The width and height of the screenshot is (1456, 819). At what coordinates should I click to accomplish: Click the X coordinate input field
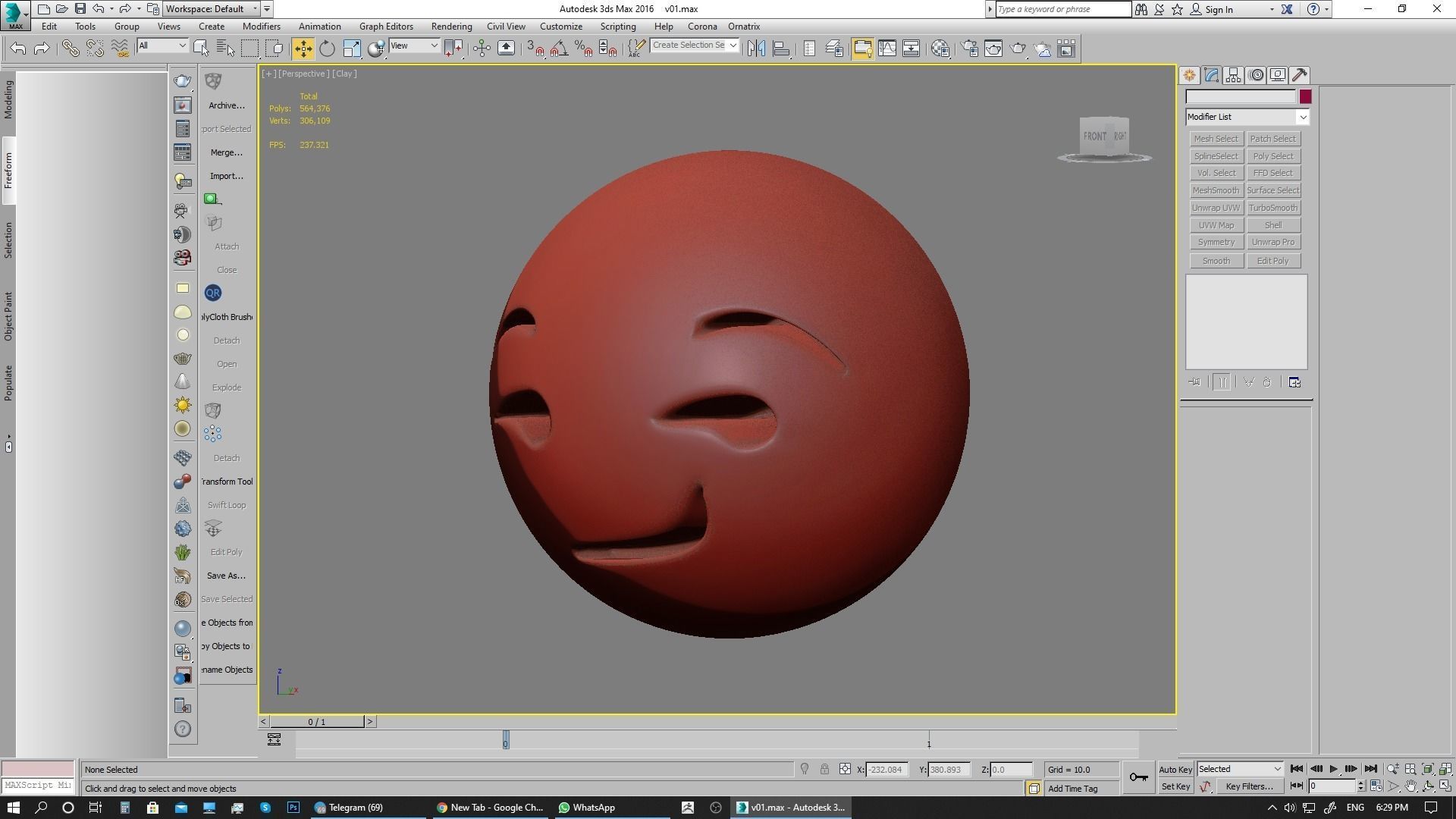click(x=886, y=770)
